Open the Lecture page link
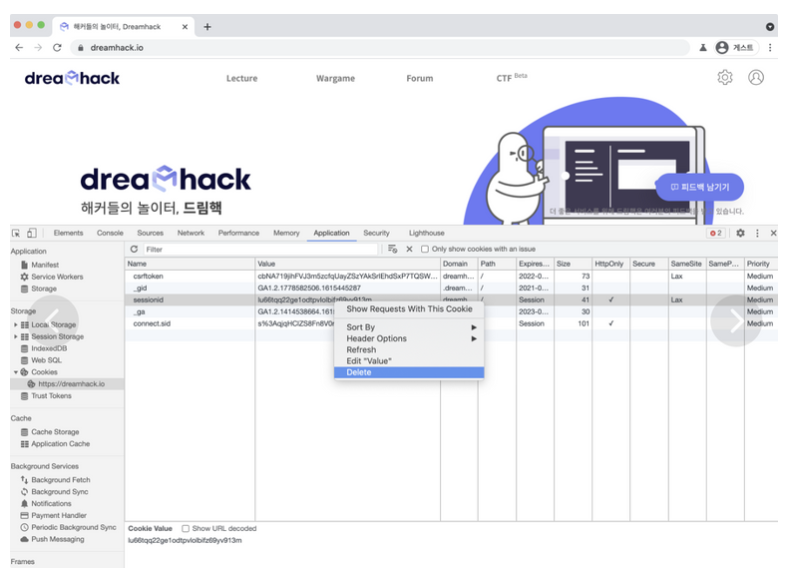The width and height of the screenshot is (800, 586). (242, 79)
